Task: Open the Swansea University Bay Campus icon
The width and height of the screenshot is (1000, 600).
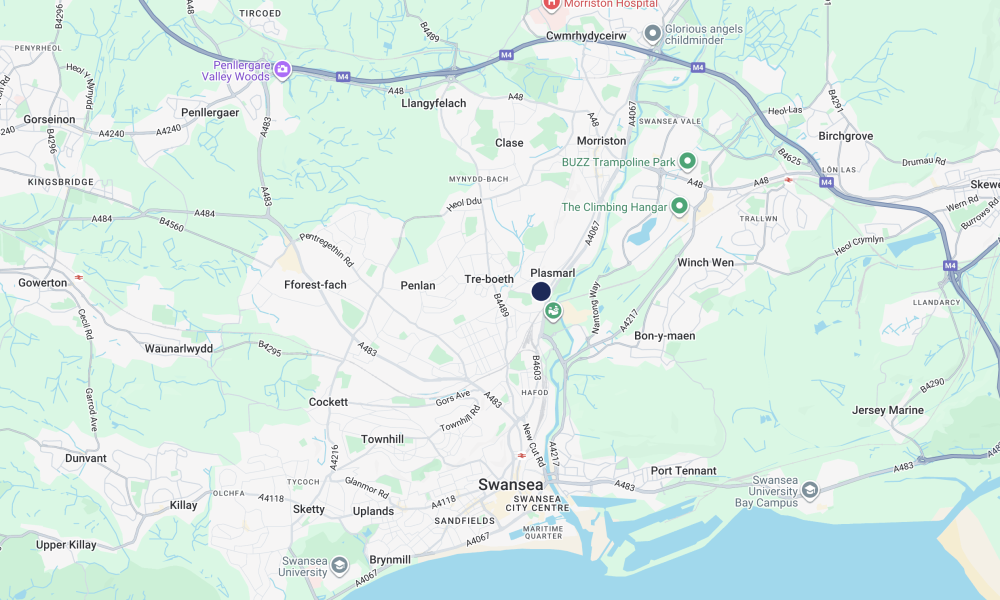Action: (809, 490)
